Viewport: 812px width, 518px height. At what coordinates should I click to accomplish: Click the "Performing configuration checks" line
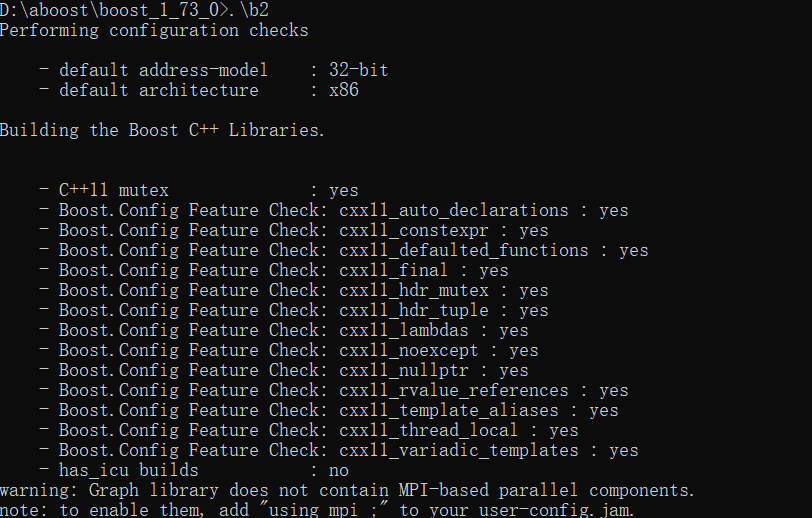pos(154,30)
